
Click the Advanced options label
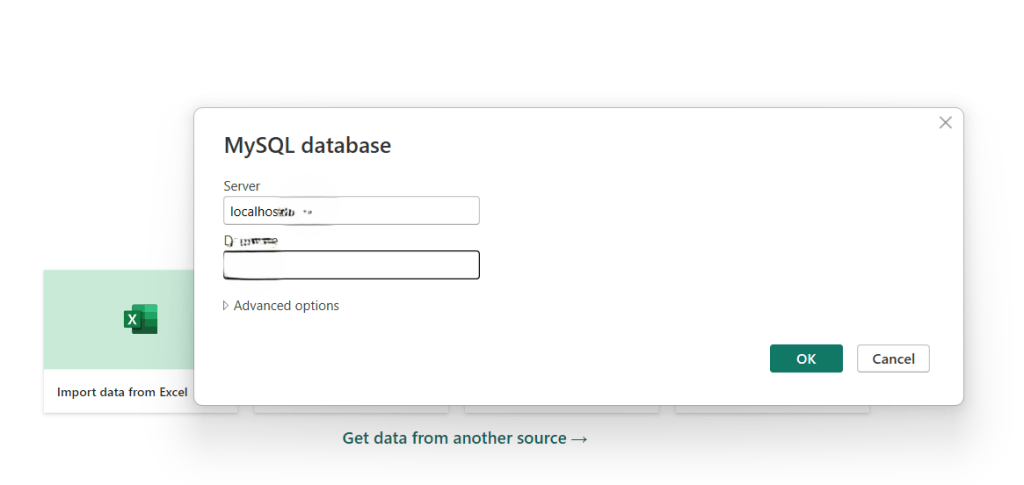286,306
